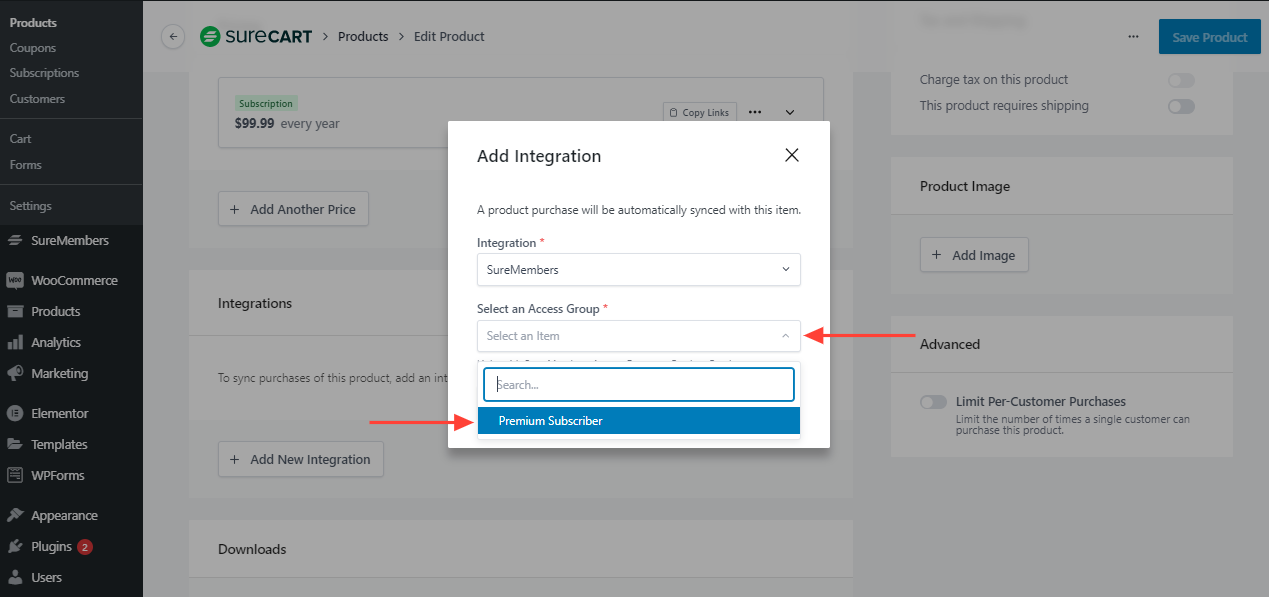Toggle Charge tax on this product
Screen dimensions: 1269x597
click(x=1181, y=80)
